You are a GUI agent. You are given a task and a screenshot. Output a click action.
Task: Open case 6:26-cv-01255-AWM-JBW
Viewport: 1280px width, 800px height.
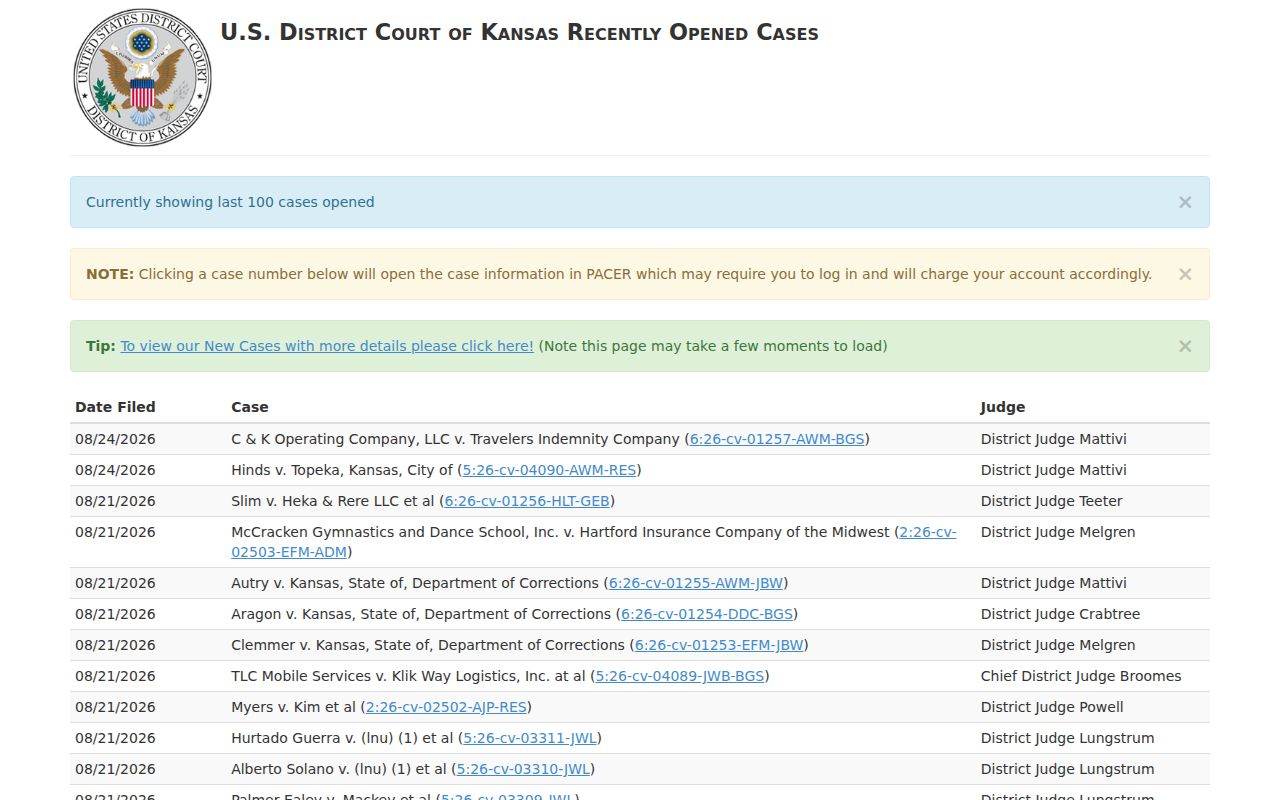[696, 583]
